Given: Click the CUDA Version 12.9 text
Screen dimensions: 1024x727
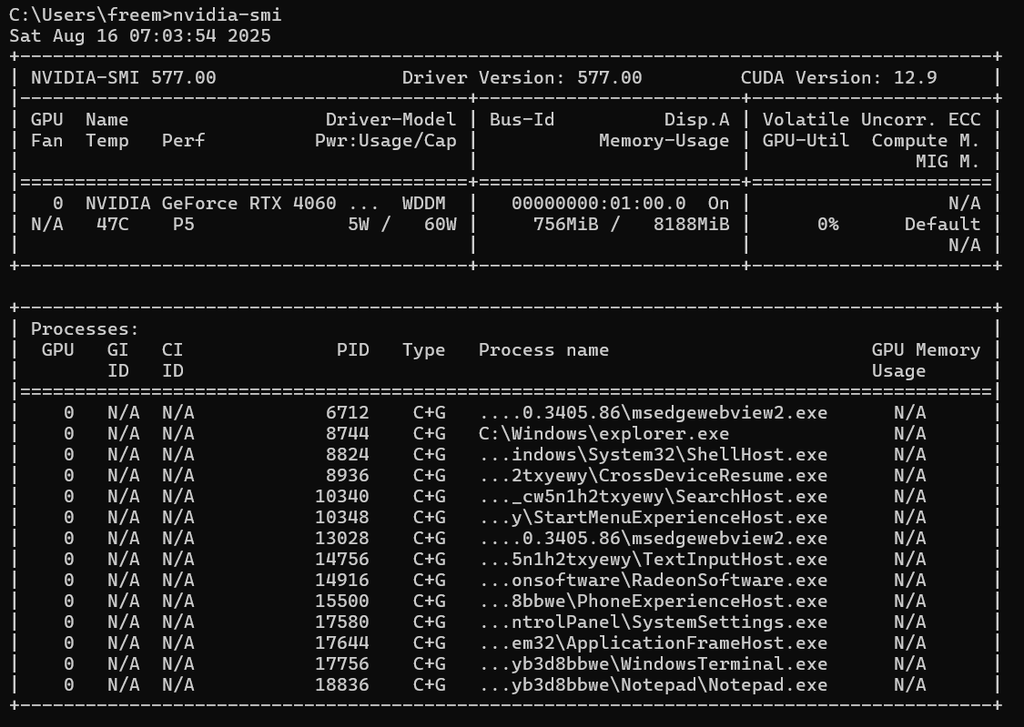Looking at the screenshot, I should point(839,78).
